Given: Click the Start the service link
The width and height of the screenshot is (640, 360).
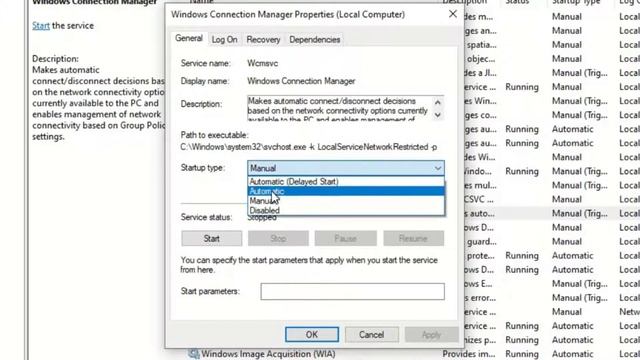Looking at the screenshot, I should pos(41,25).
